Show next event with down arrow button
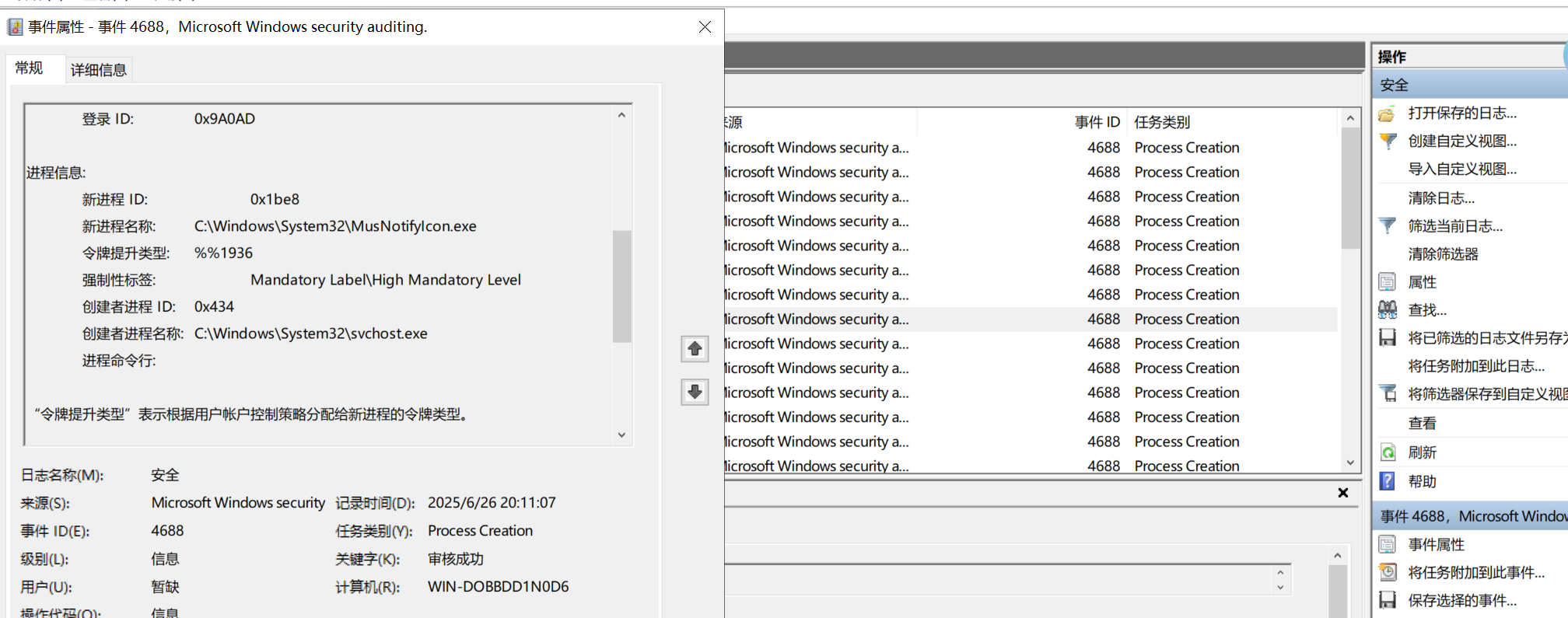The height and width of the screenshot is (618, 1568). pos(695,392)
